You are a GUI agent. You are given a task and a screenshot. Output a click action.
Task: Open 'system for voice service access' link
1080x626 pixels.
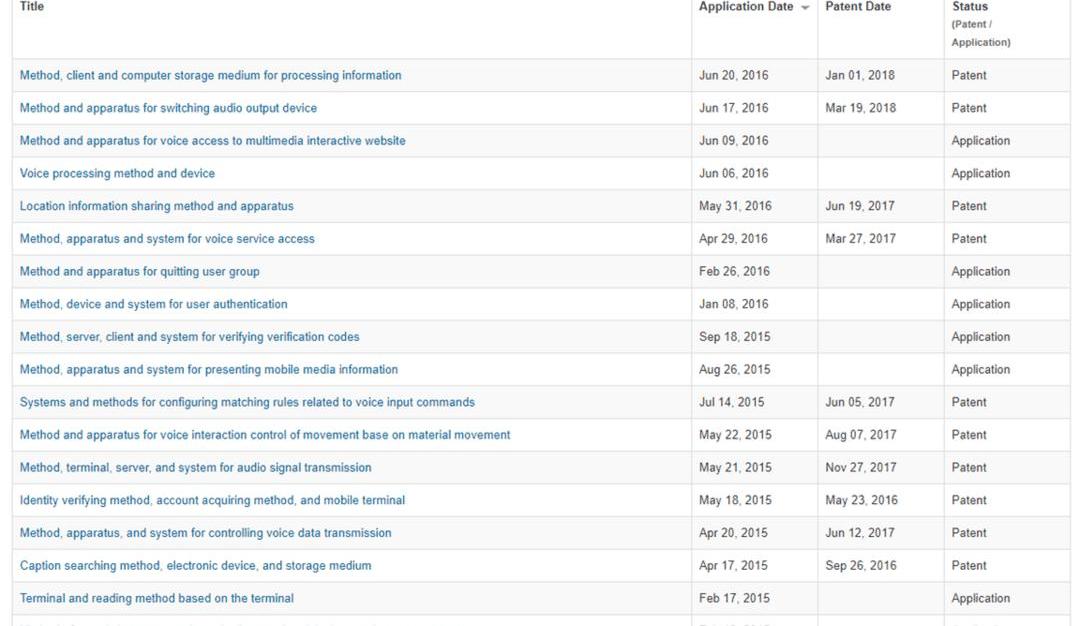[x=167, y=239]
